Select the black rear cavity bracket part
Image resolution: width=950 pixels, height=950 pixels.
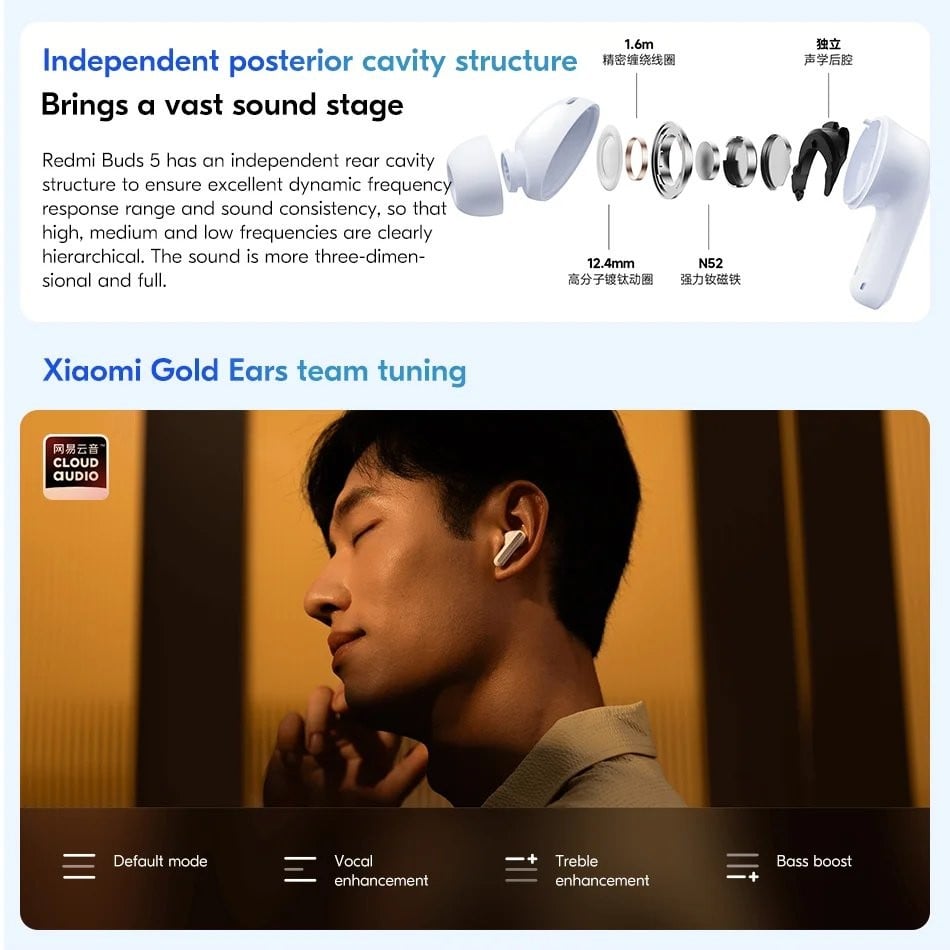(819, 161)
